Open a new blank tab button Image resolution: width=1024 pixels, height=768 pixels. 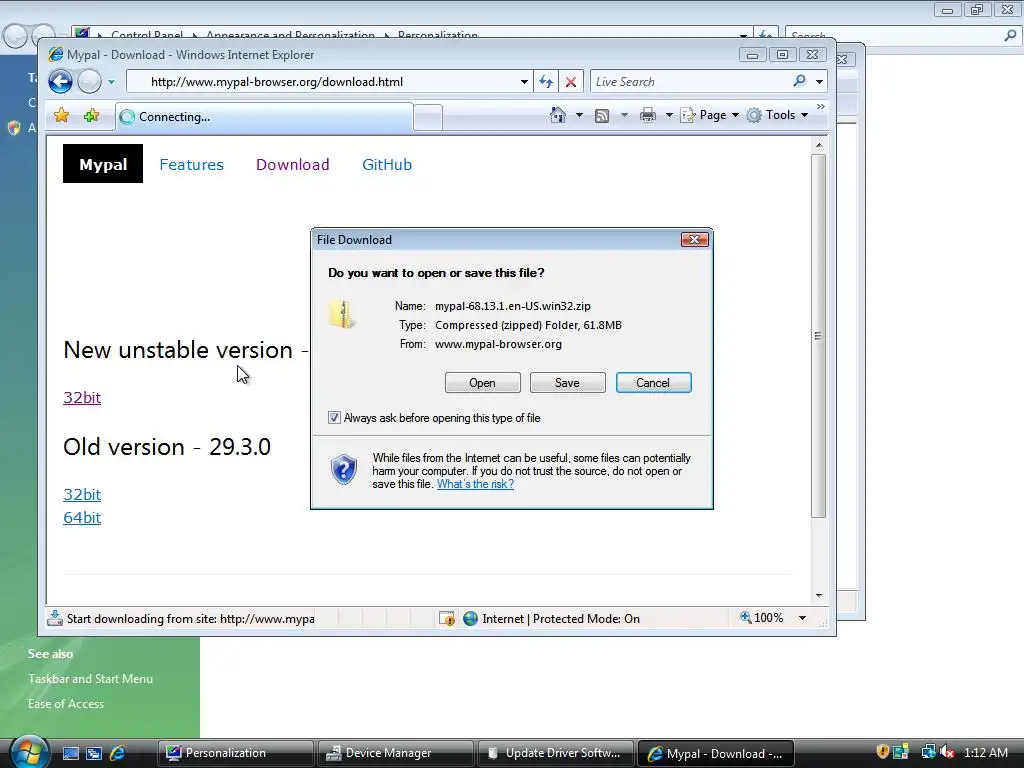[x=428, y=118]
